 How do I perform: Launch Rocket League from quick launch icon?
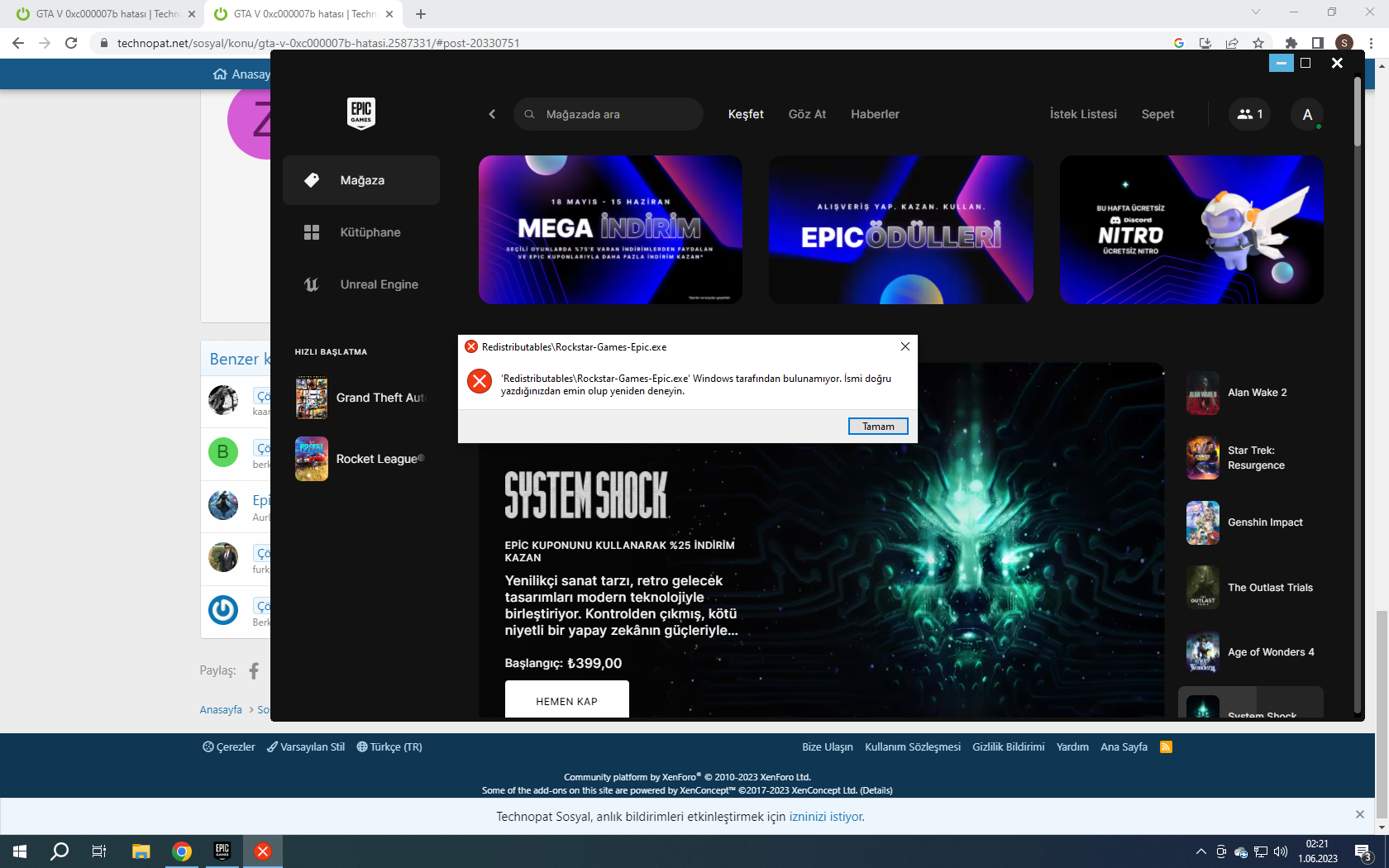coord(312,459)
